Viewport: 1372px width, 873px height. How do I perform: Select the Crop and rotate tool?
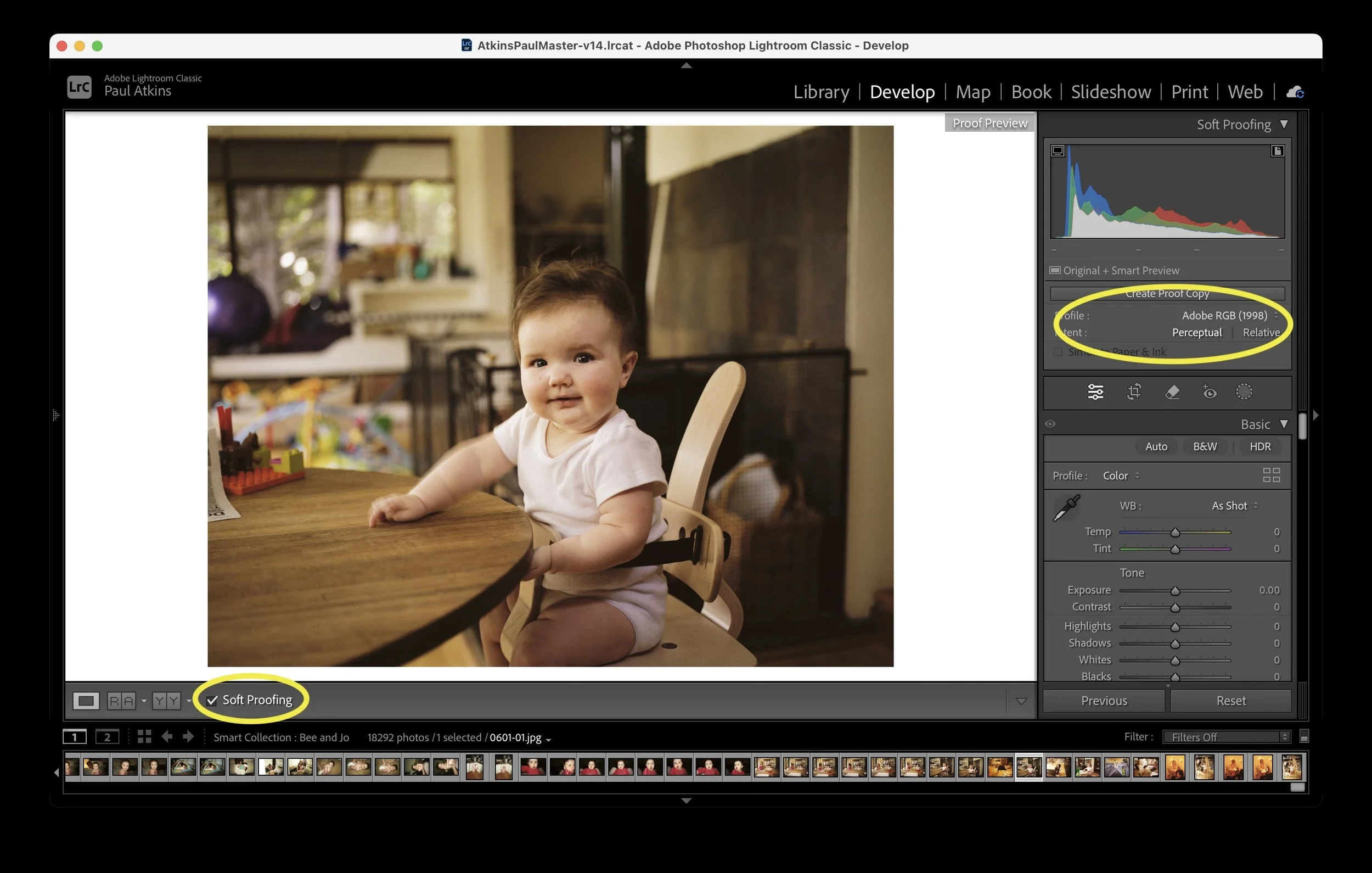pyautogui.click(x=1134, y=391)
